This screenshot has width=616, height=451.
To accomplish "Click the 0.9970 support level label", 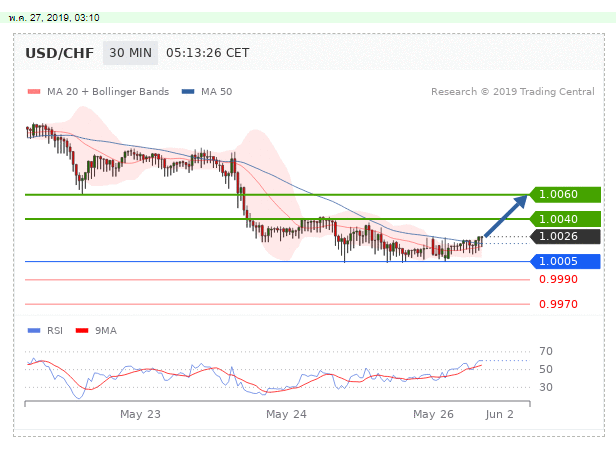I will point(558,304).
